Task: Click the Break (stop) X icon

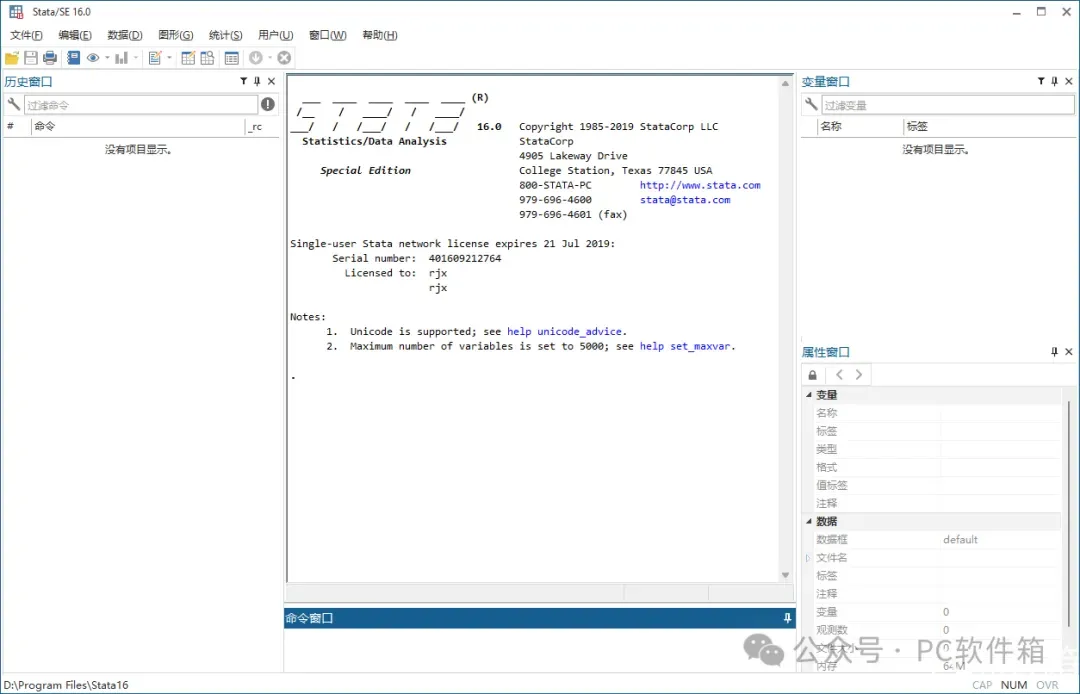Action: (x=284, y=58)
